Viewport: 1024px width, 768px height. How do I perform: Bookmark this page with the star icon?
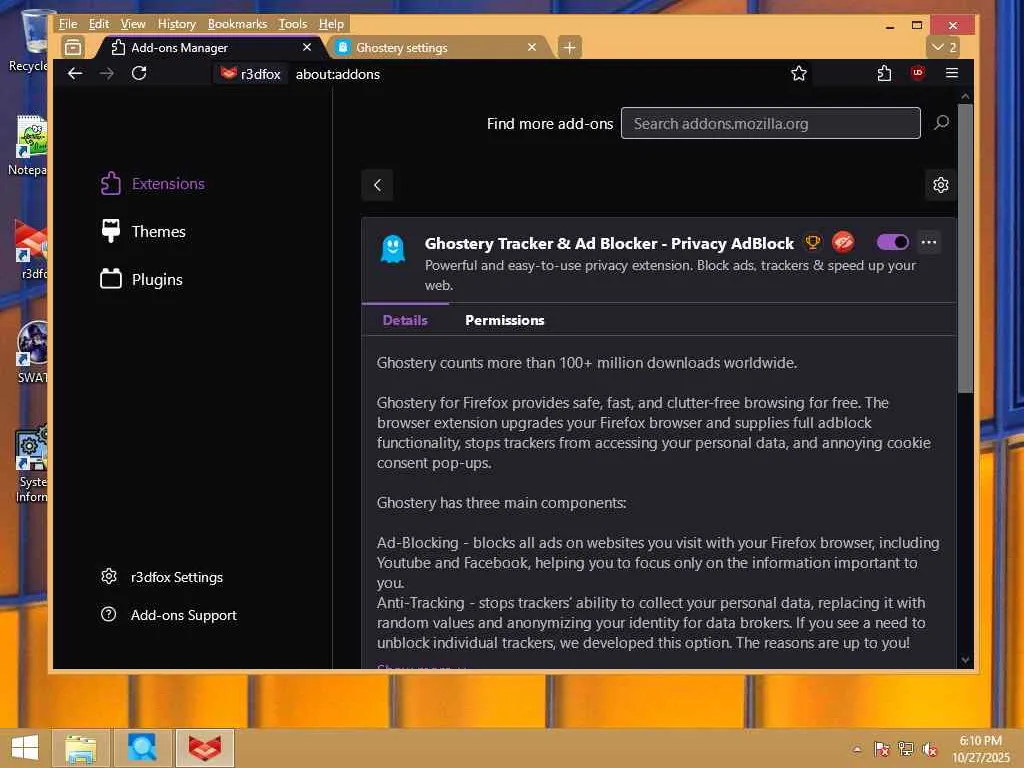(x=799, y=74)
